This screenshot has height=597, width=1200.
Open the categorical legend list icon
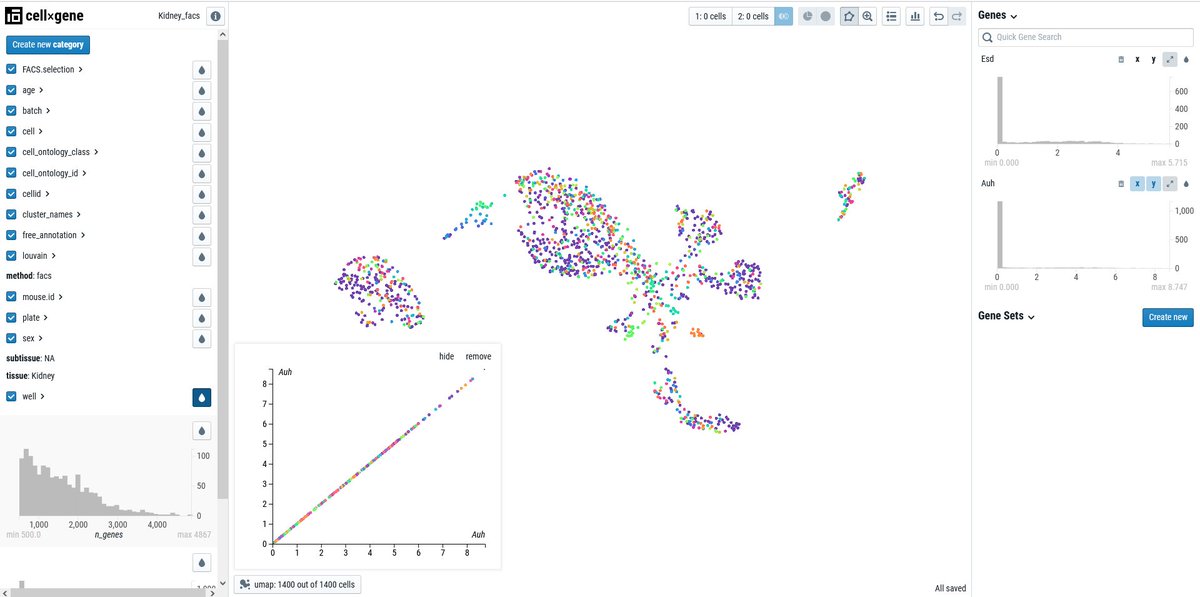tap(891, 17)
